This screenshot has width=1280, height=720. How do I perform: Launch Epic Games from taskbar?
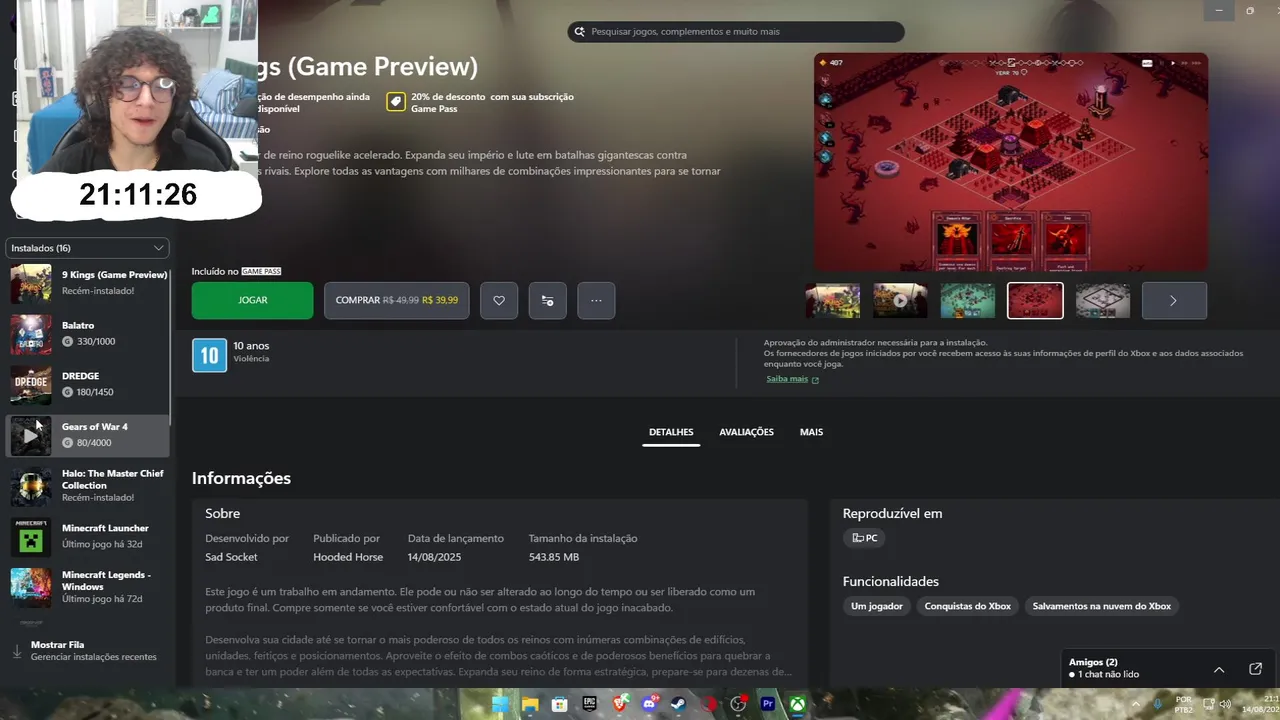coord(589,704)
